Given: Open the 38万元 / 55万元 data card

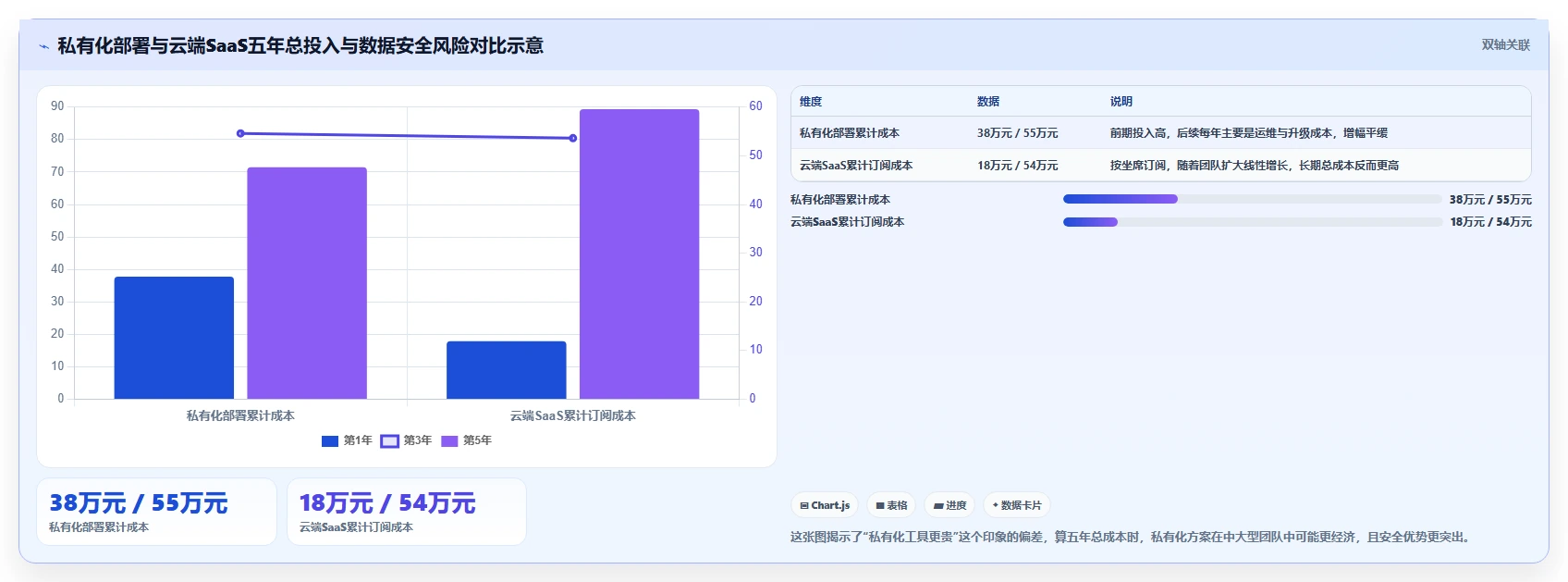Looking at the screenshot, I should click(x=156, y=512).
